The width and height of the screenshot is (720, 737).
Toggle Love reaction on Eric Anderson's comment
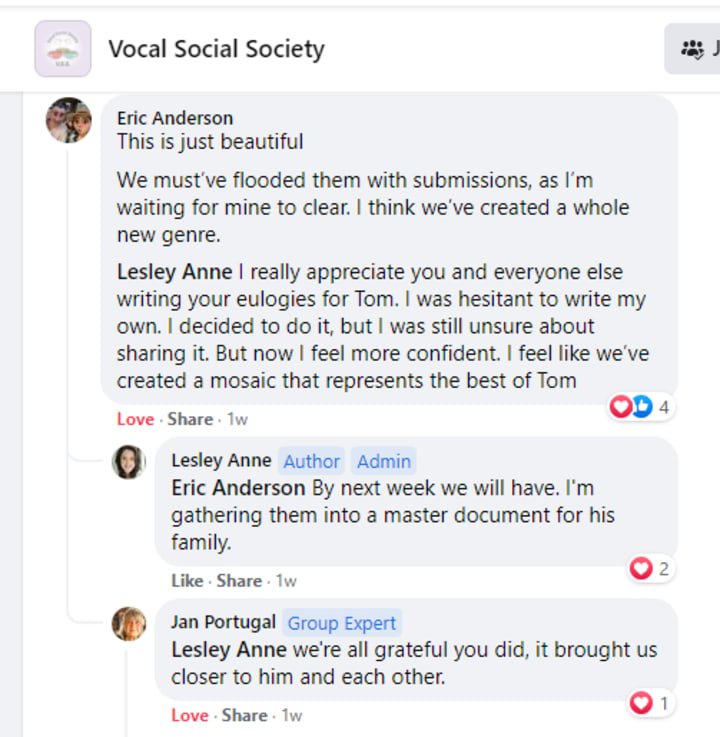[x=135, y=419]
